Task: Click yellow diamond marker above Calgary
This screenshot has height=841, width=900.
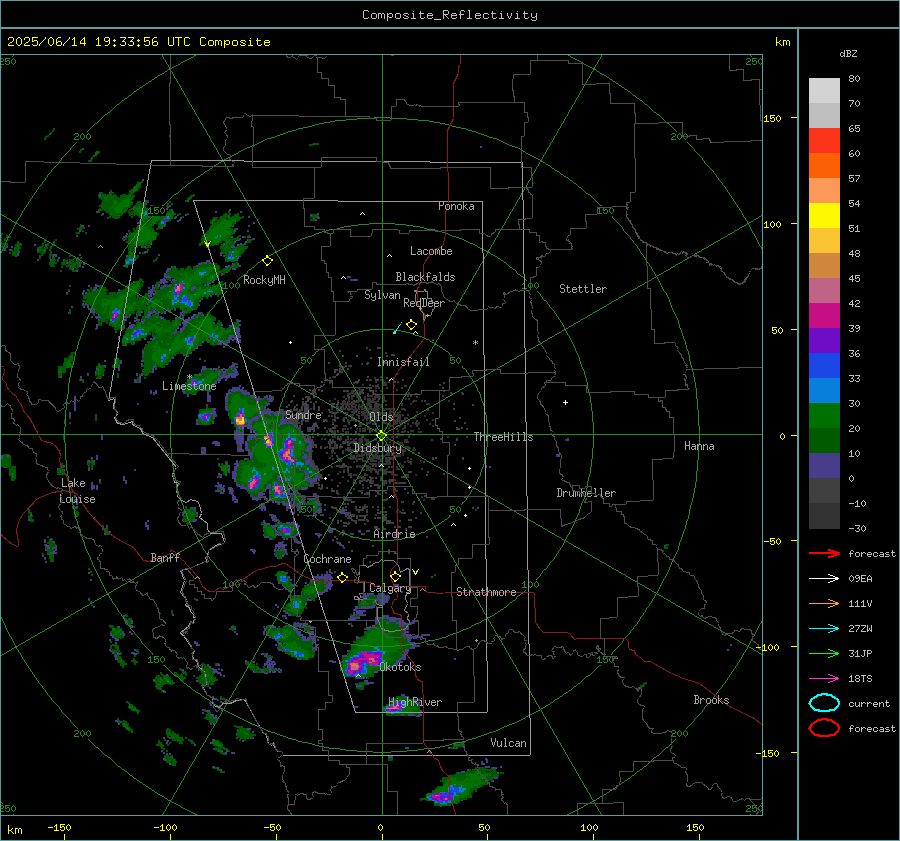Action: [x=395, y=576]
